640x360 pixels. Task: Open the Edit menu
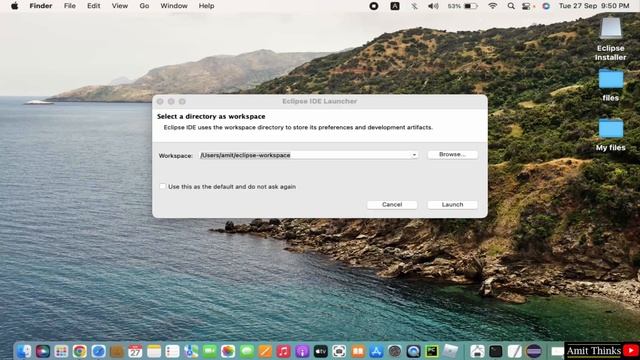click(93, 6)
